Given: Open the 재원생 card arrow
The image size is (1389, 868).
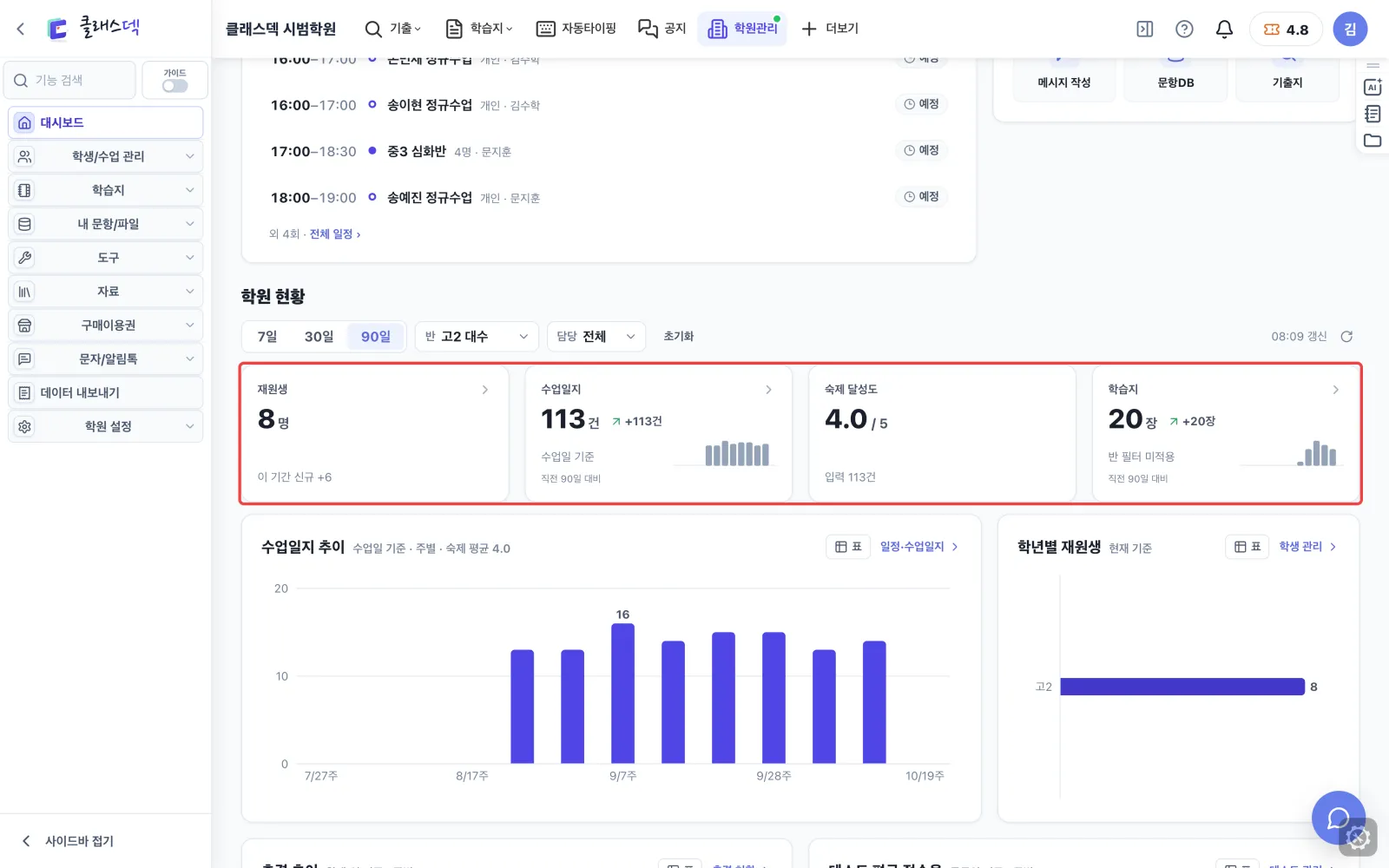Looking at the screenshot, I should [484, 390].
